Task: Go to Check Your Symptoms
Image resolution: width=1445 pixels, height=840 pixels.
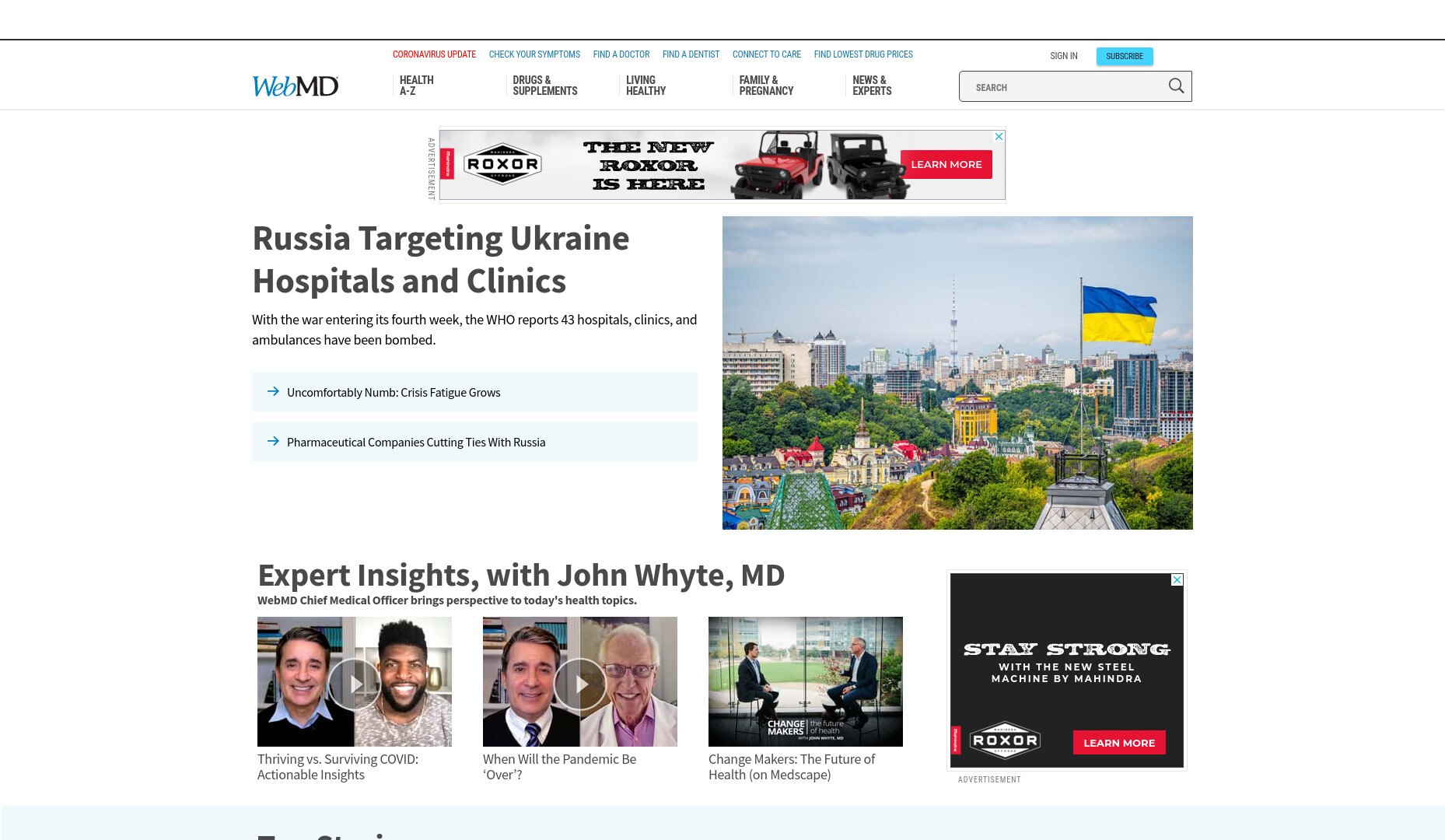Action: click(x=534, y=54)
